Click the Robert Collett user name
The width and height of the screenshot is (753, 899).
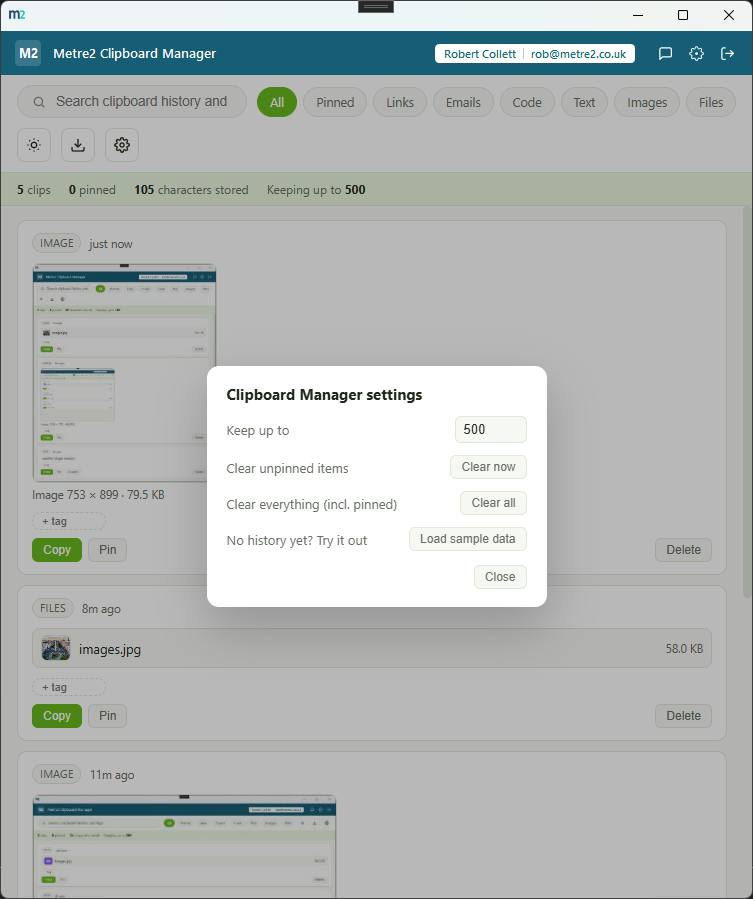tap(480, 54)
